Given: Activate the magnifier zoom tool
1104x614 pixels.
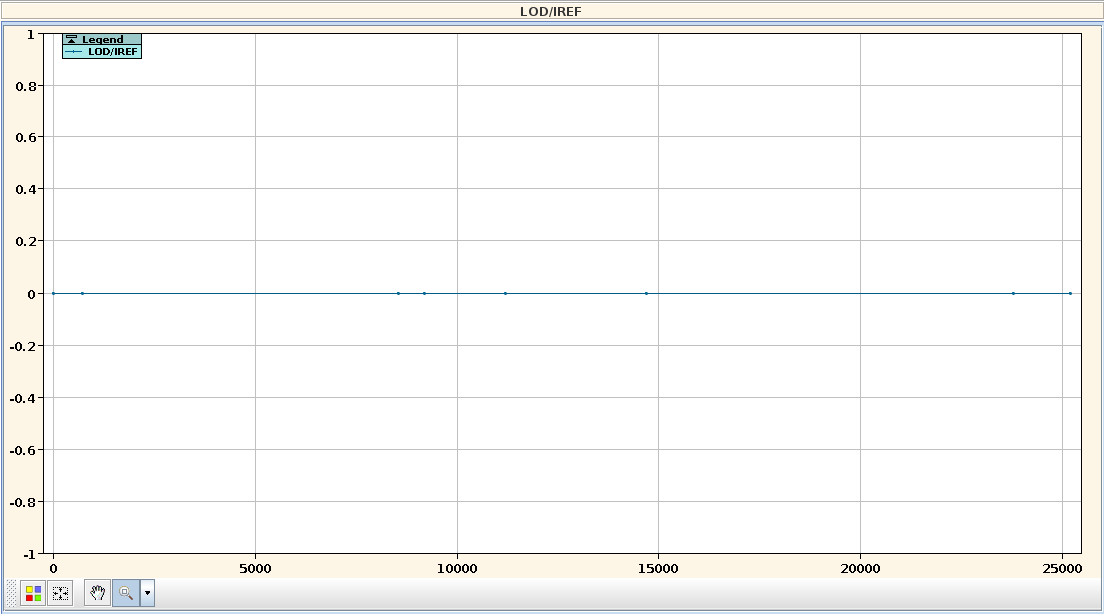Looking at the screenshot, I should pyautogui.click(x=126, y=593).
